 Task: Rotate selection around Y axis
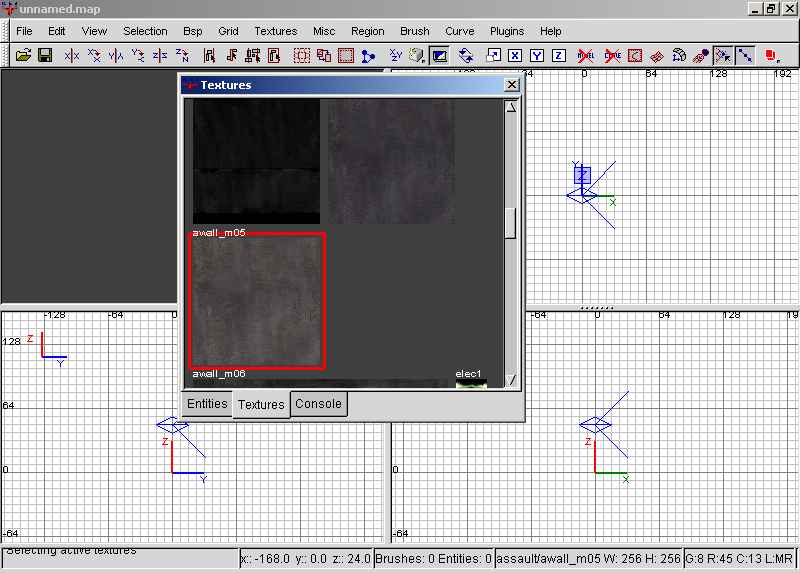click(x=138, y=56)
